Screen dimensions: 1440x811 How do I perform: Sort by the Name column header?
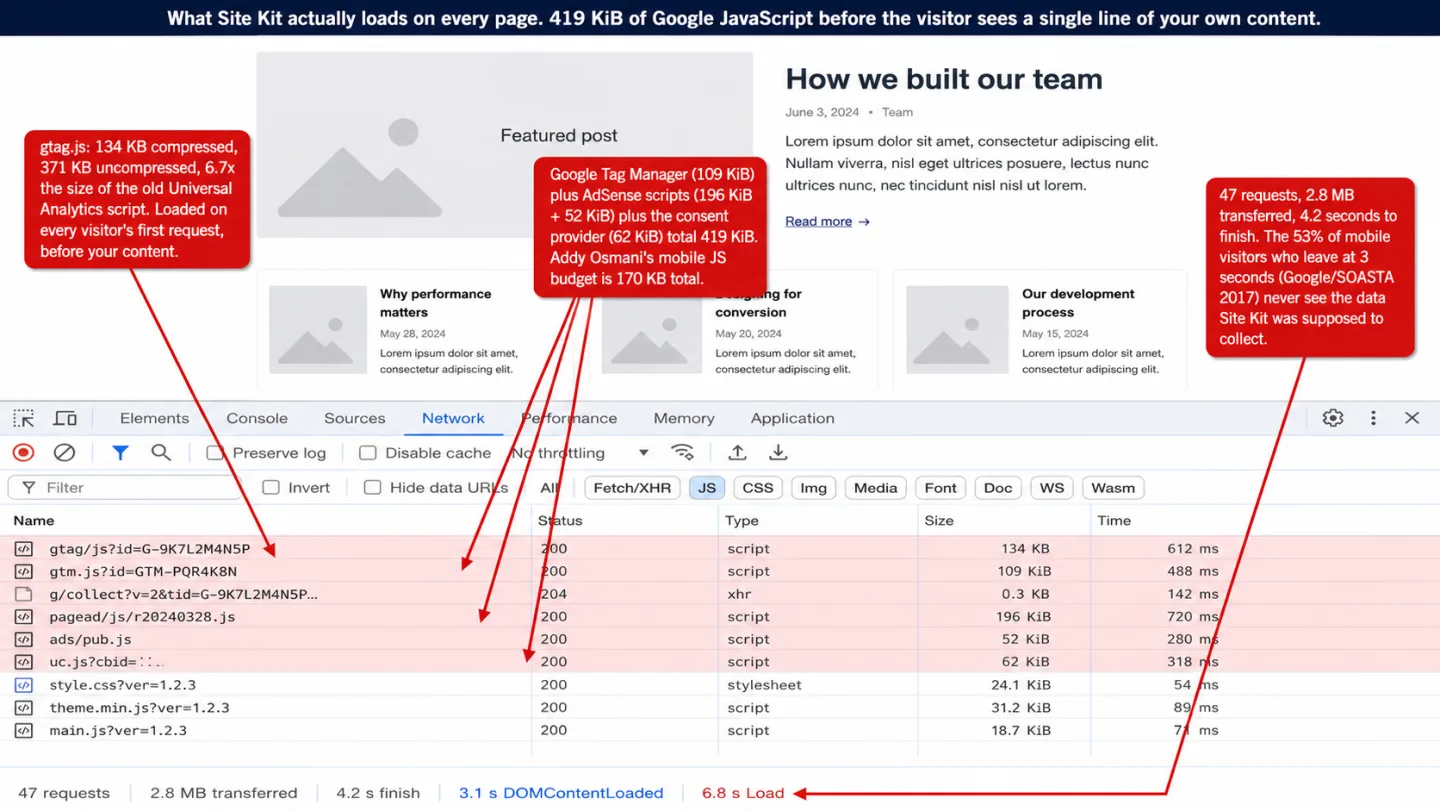(34, 521)
